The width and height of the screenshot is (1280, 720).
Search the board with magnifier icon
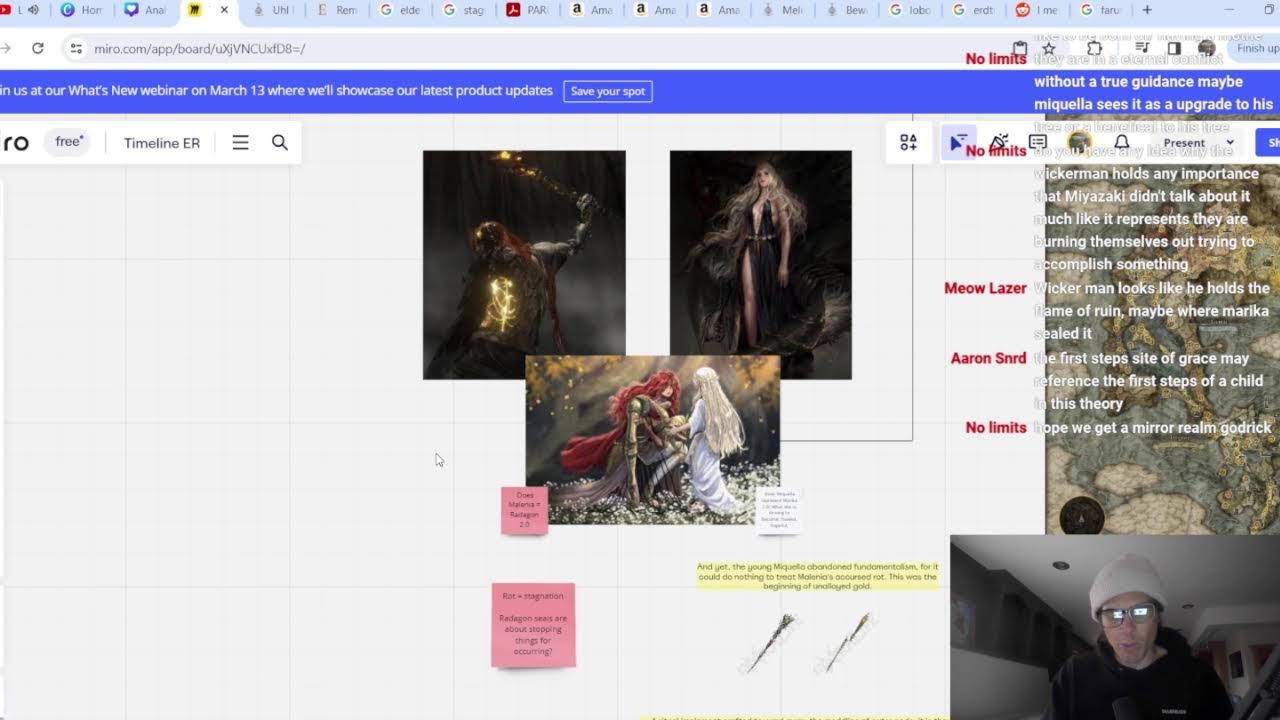click(x=280, y=143)
